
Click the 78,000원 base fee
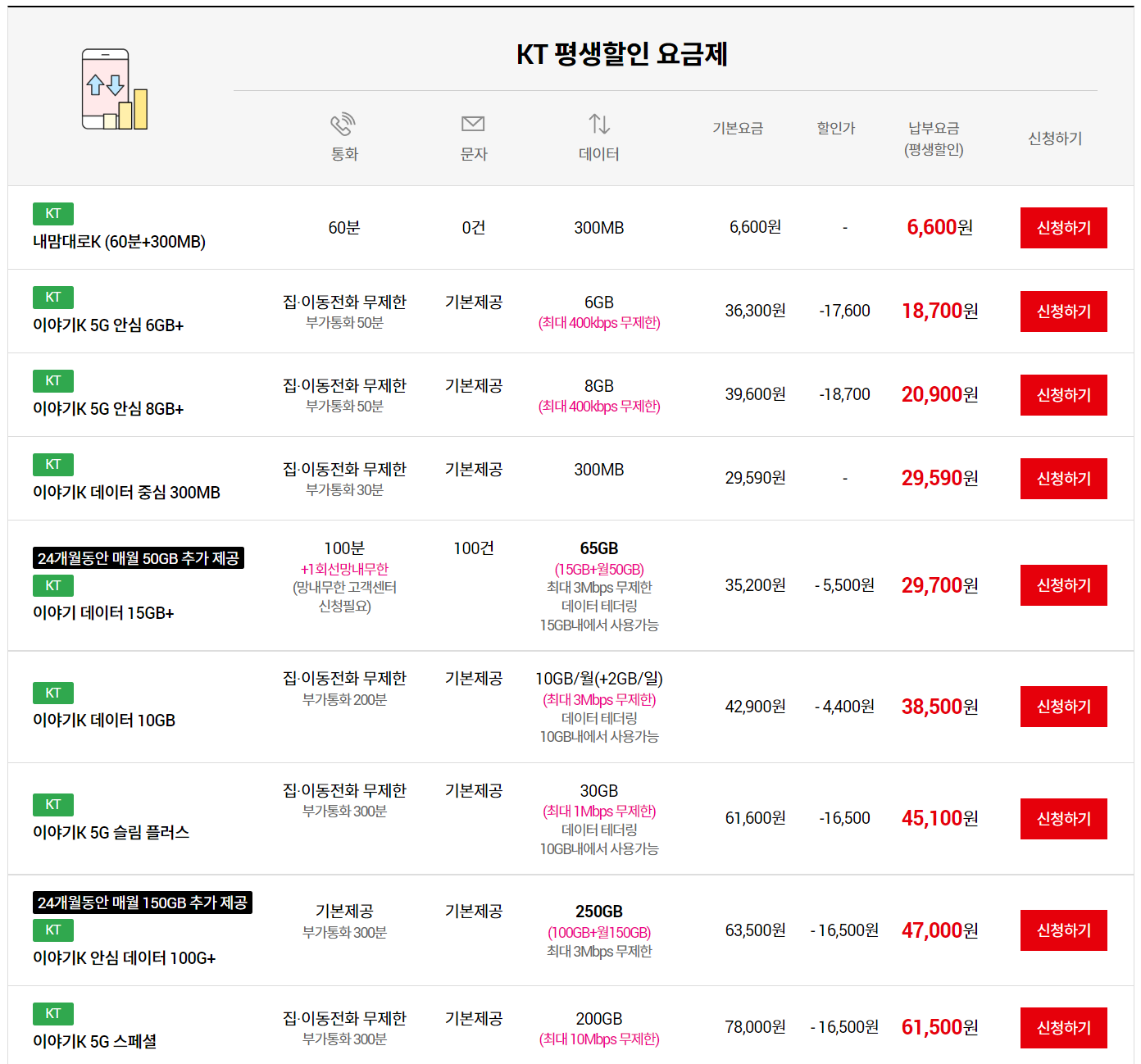pyautogui.click(x=755, y=1027)
